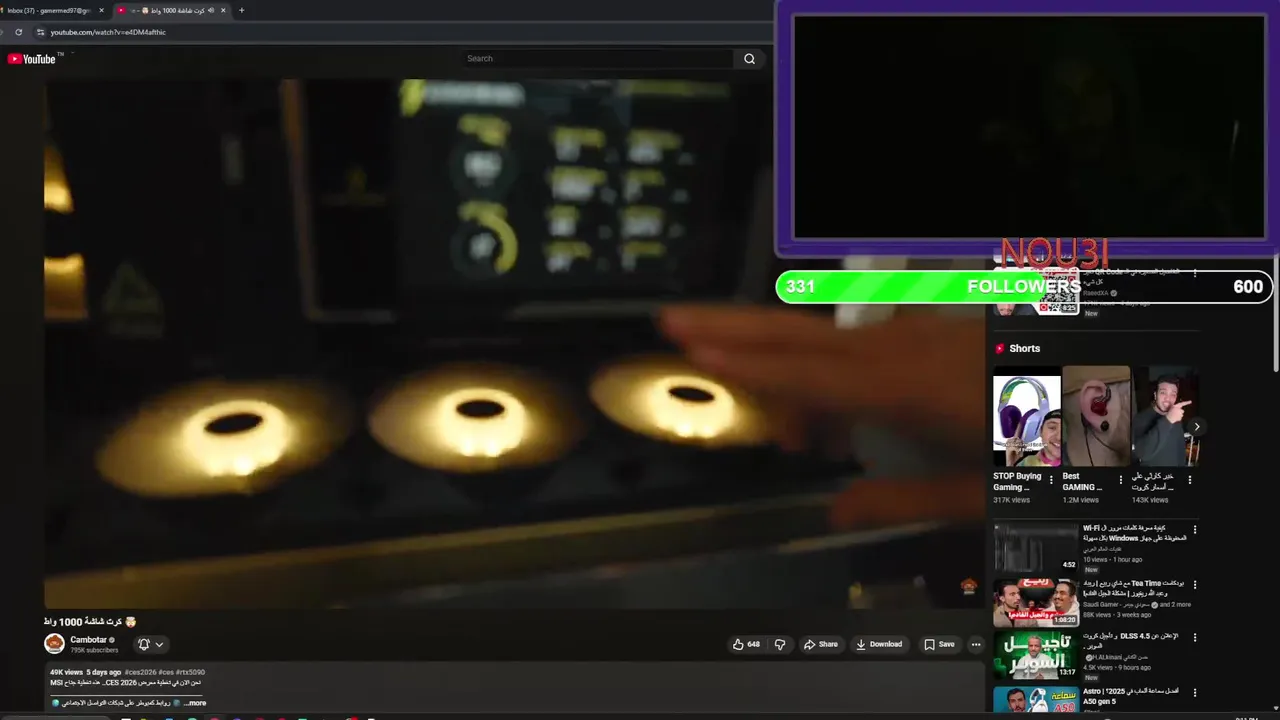
Task: Select the YouTube video browser tab
Action: (x=170, y=10)
